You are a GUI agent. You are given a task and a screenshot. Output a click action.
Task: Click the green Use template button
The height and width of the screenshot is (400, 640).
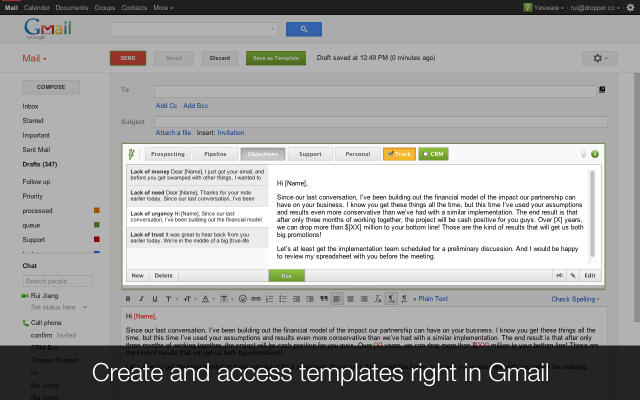286,275
